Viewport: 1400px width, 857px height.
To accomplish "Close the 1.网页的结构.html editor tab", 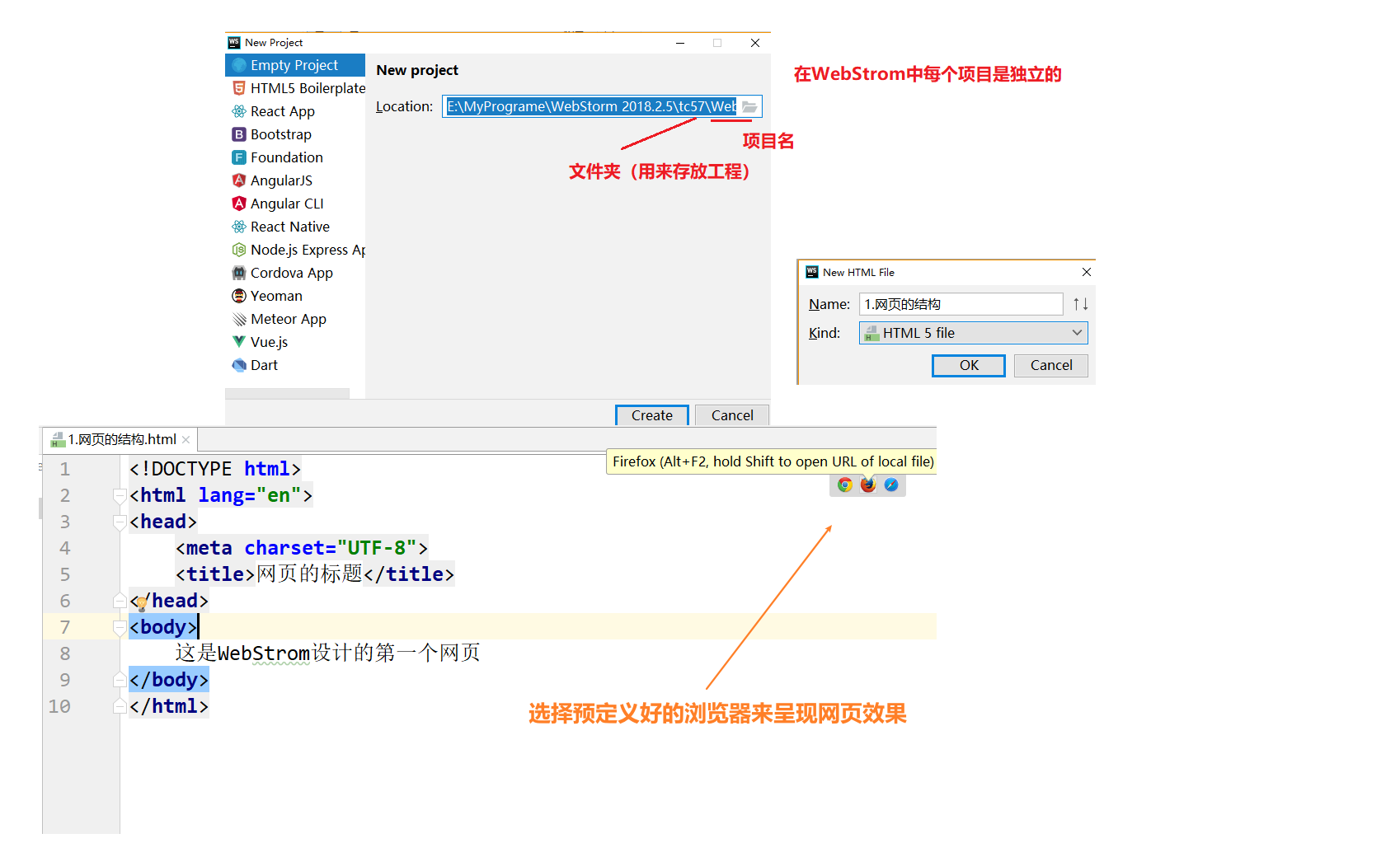I will [x=186, y=440].
